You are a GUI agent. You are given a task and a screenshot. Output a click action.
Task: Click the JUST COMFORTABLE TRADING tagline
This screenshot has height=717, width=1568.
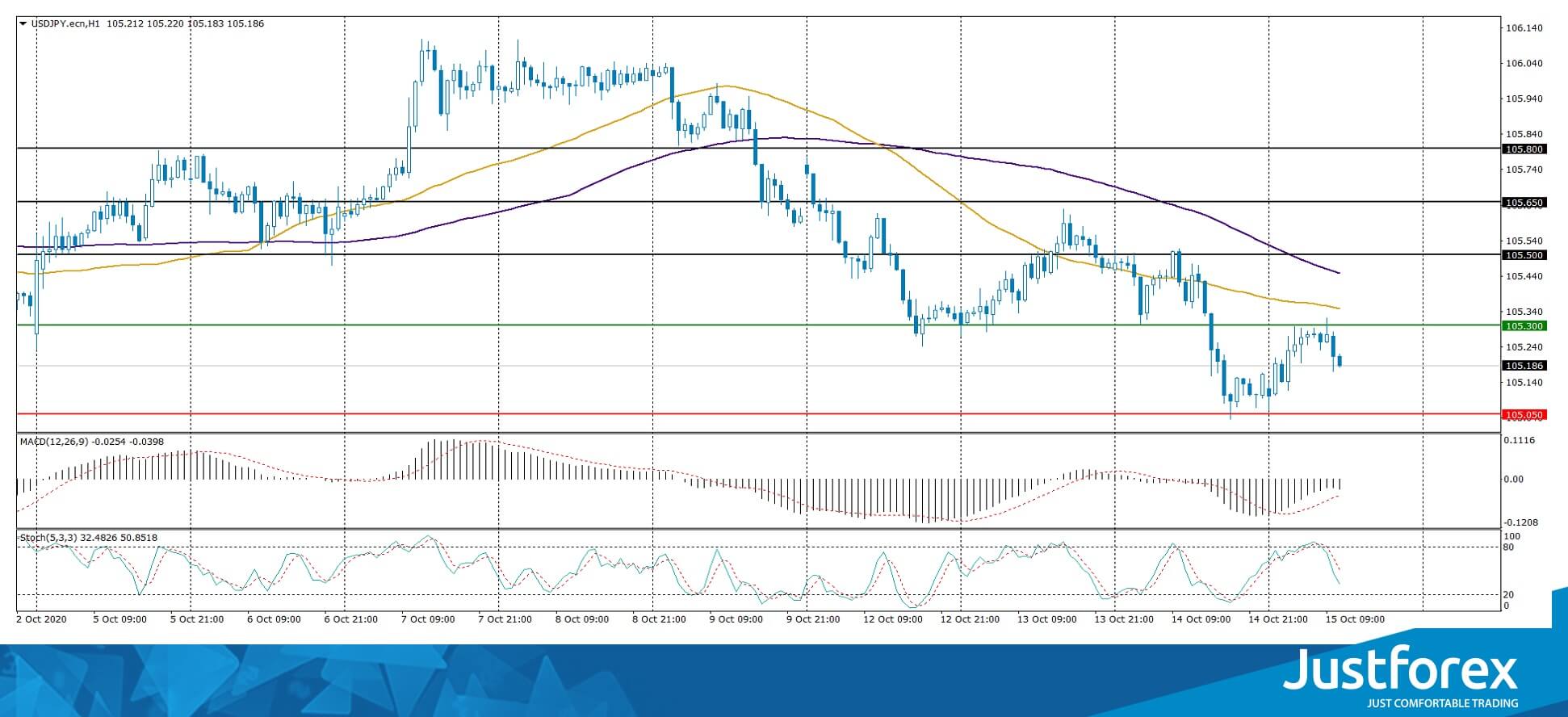(1442, 703)
